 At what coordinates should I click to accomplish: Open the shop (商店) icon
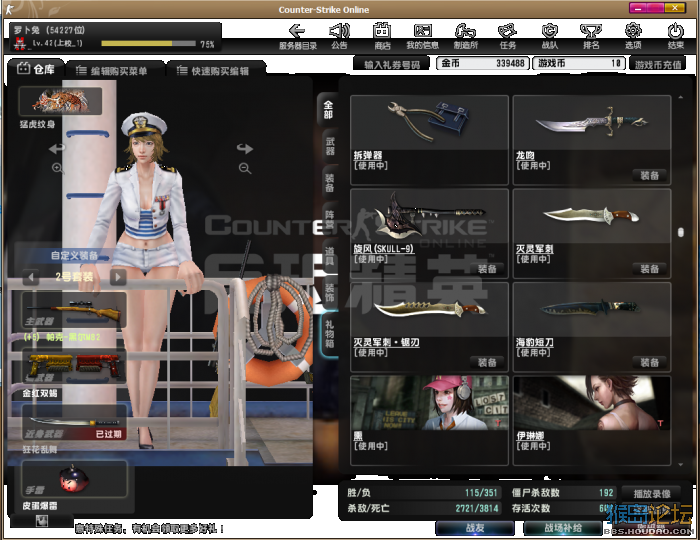382,36
